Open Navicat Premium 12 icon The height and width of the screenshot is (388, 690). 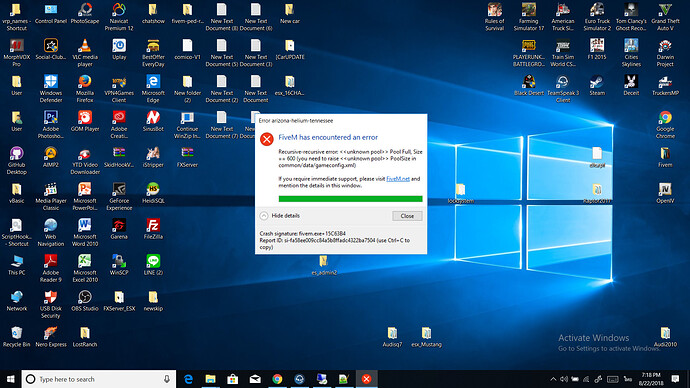(119, 17)
